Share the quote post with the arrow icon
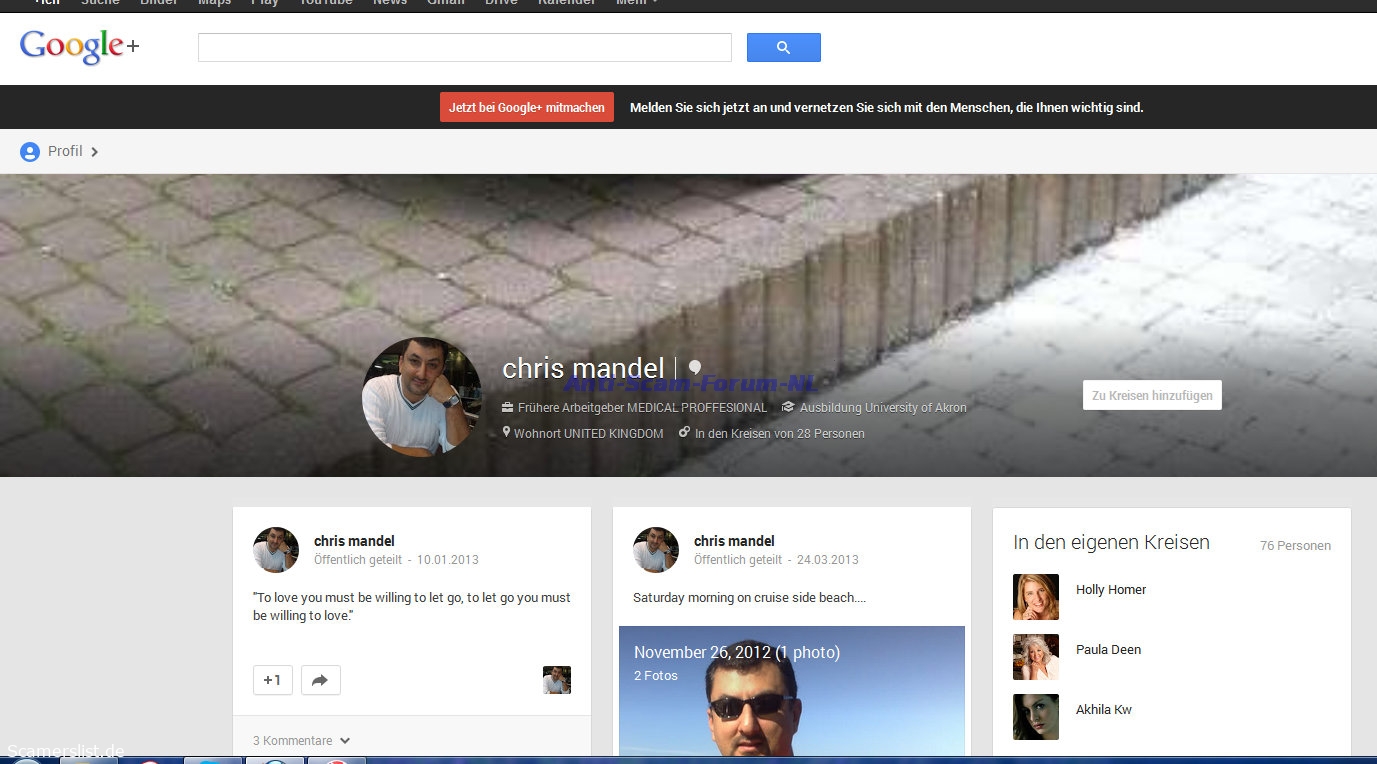The width and height of the screenshot is (1377, 764). coord(320,680)
